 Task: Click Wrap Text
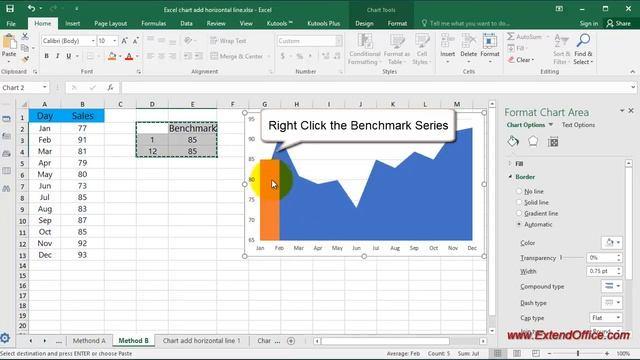click(x=228, y=40)
